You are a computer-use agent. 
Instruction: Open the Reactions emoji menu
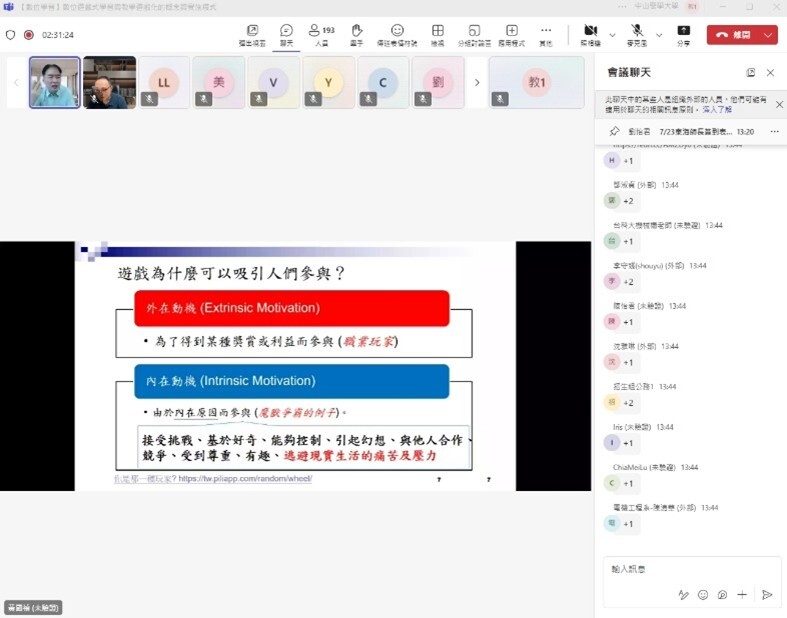click(x=397, y=34)
